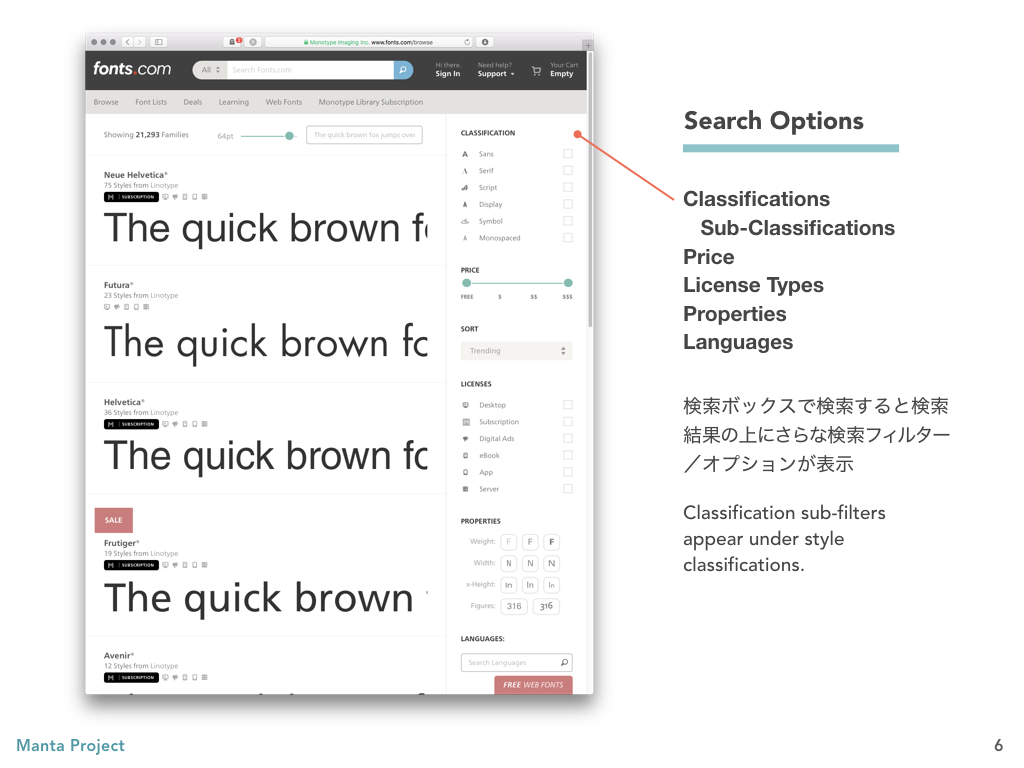Go back with browser back arrow
The height and width of the screenshot is (768, 1024).
coord(127,42)
